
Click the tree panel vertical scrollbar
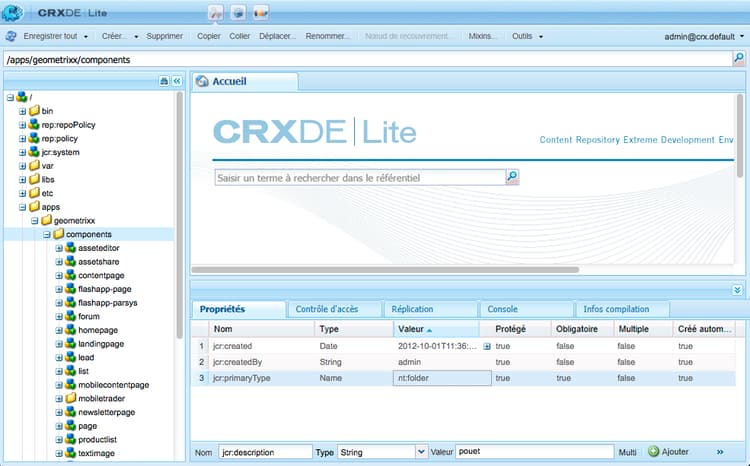pos(180,215)
